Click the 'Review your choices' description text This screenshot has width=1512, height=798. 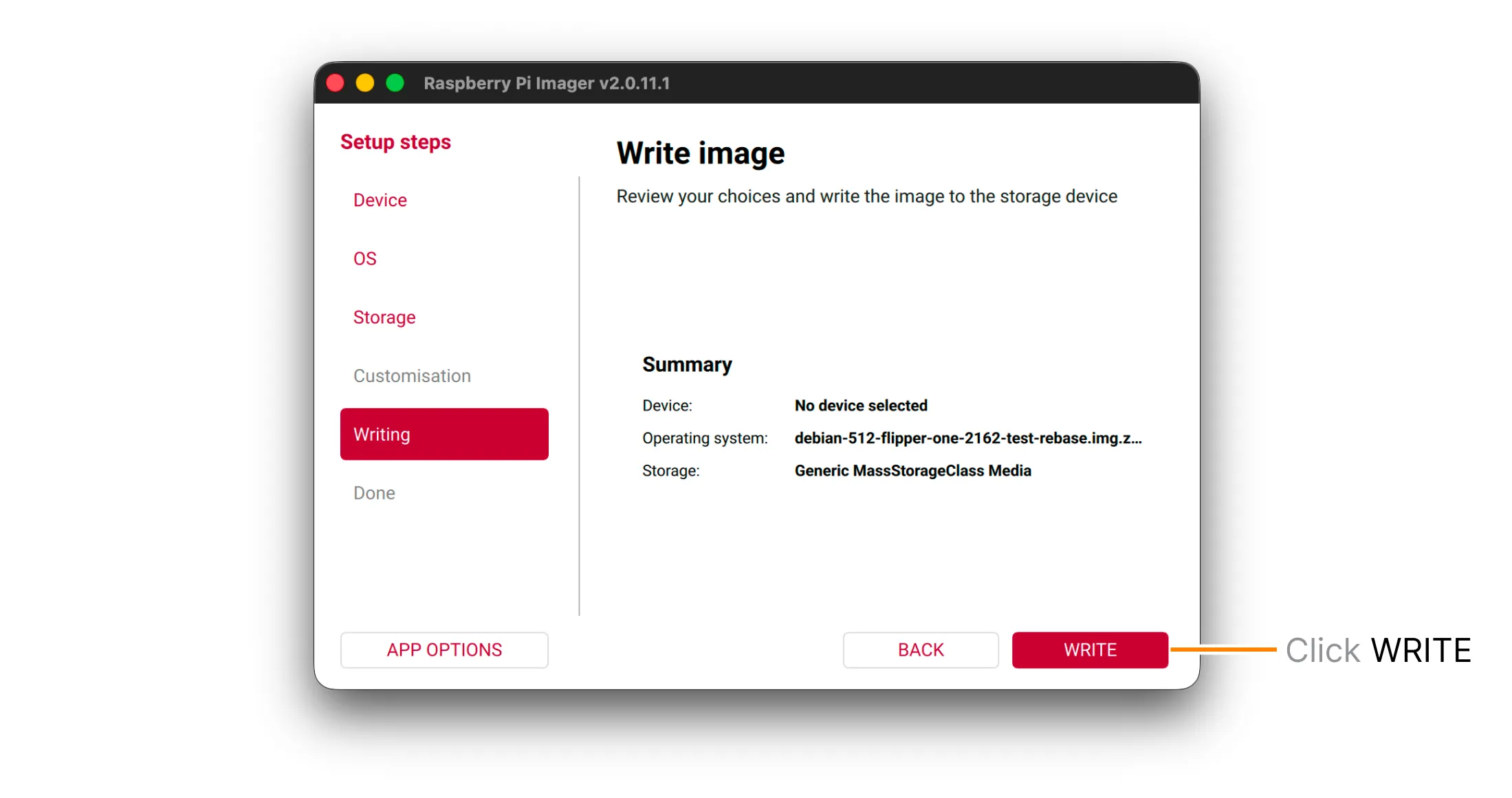pyautogui.click(x=867, y=197)
